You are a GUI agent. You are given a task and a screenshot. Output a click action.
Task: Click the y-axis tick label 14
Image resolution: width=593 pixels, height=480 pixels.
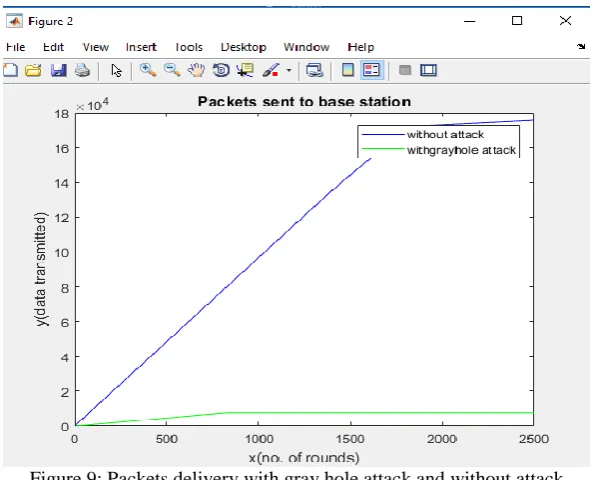(62, 183)
